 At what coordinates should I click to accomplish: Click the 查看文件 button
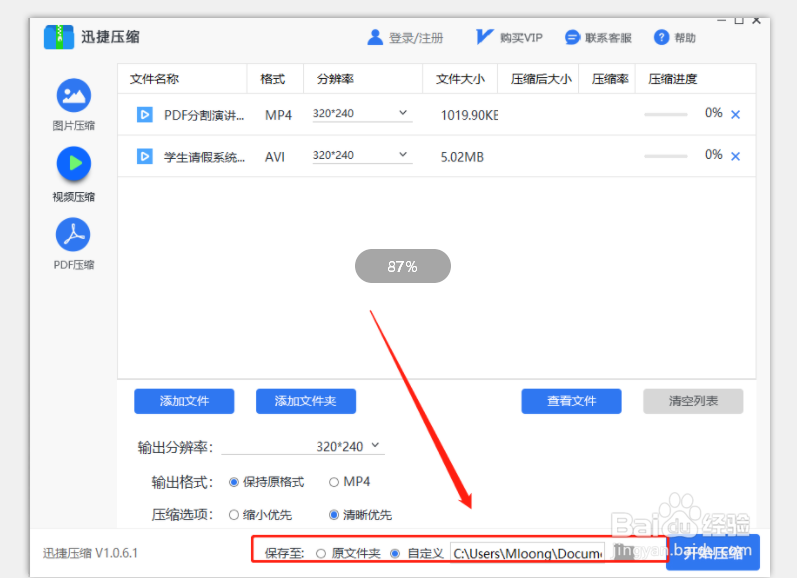[571, 401]
